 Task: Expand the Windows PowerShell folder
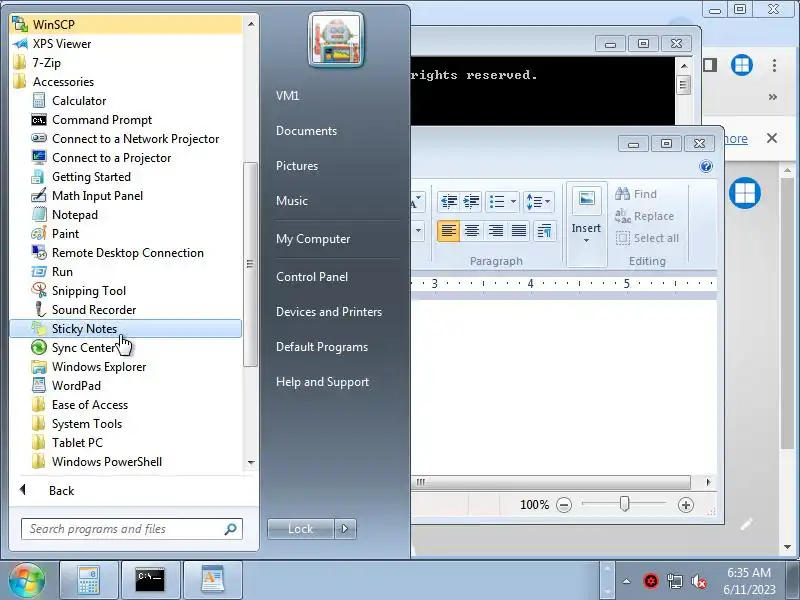(x=126, y=462)
